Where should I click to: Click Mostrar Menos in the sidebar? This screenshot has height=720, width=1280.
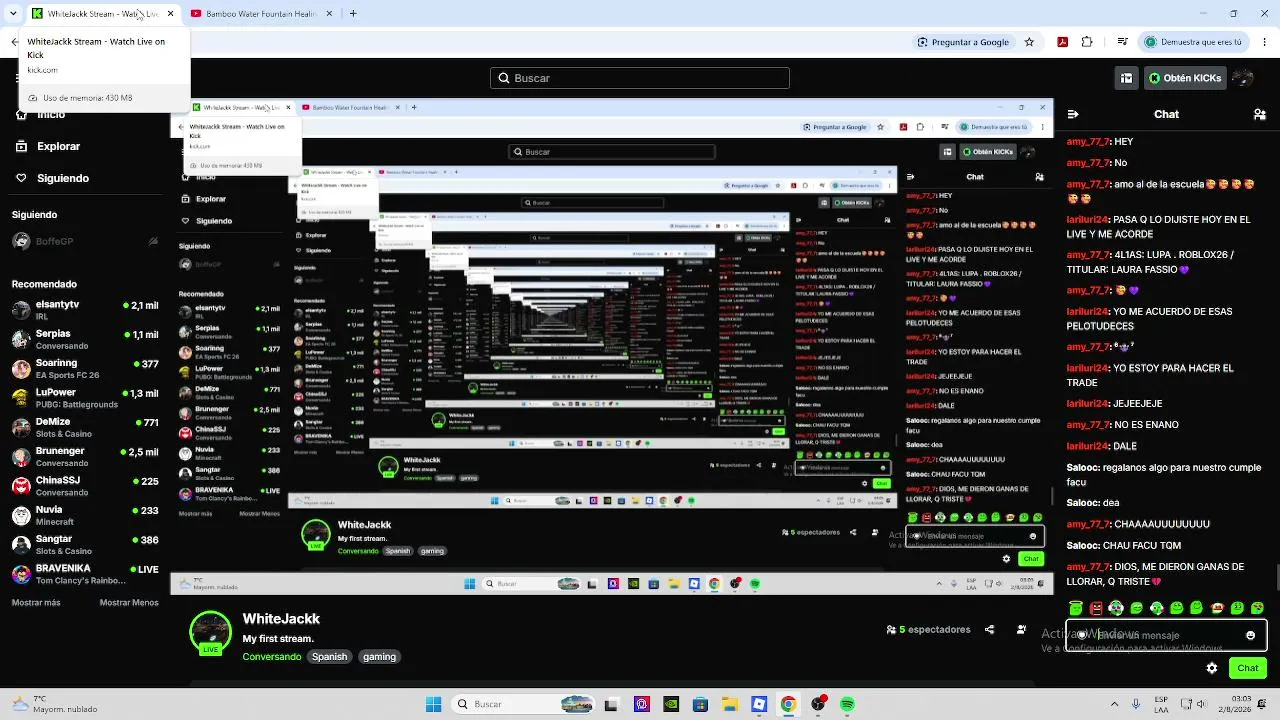click(x=129, y=603)
